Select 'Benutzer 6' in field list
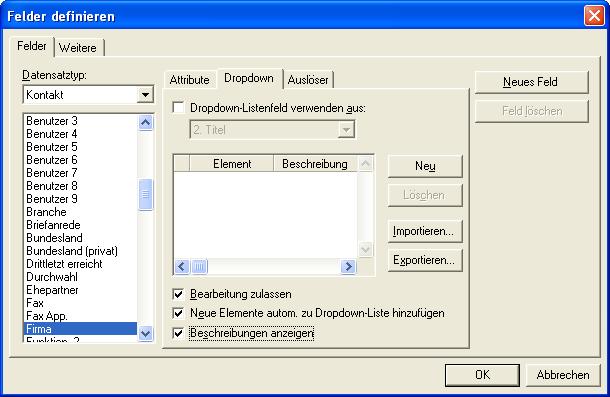The image size is (610, 397). pos(80,160)
